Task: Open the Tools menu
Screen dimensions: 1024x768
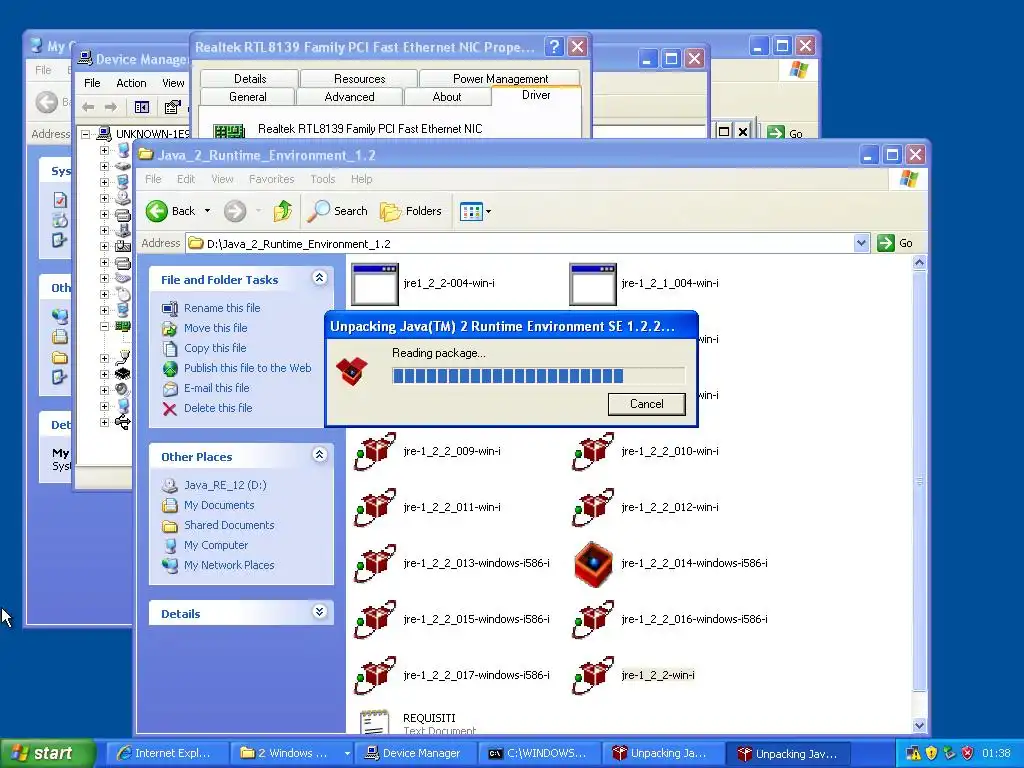Action: 323,179
